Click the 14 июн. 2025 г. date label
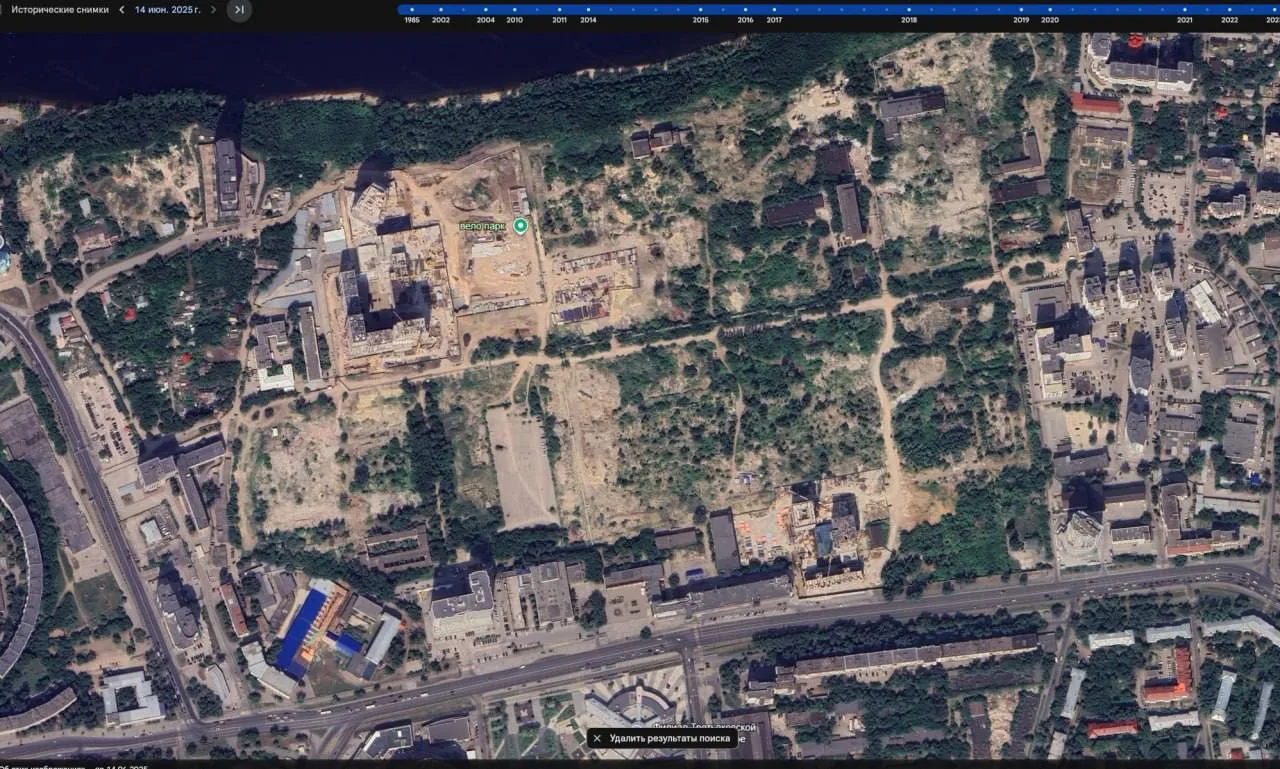 168,10
